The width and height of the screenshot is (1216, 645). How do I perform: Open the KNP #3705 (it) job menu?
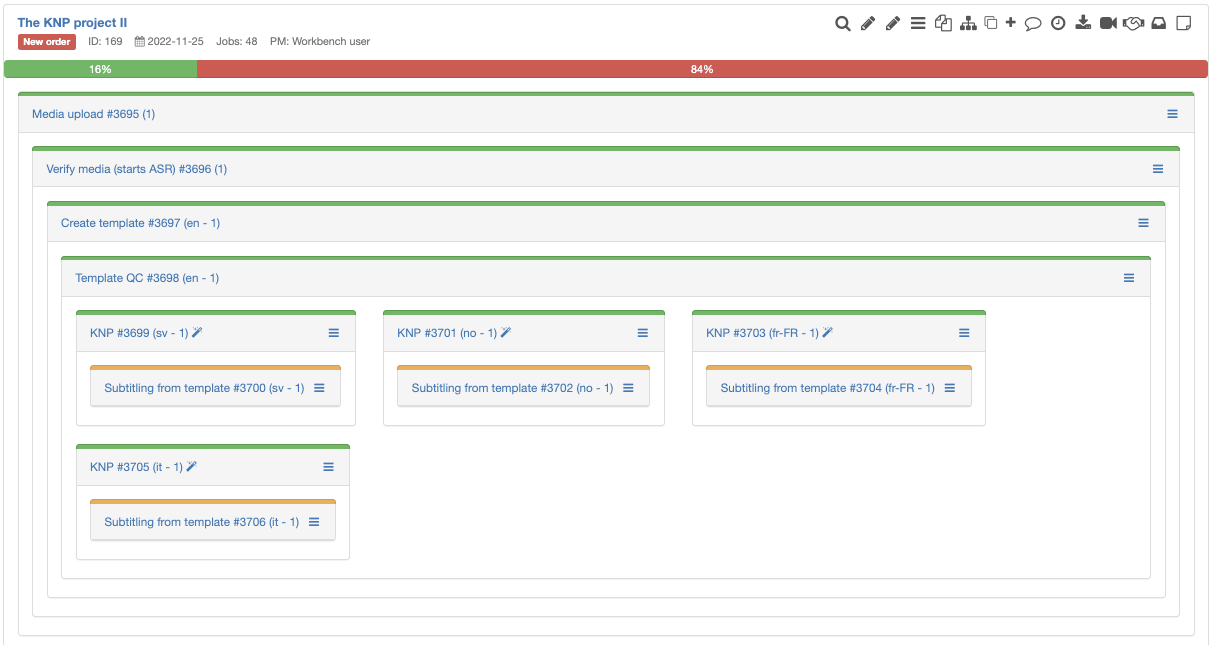tap(329, 467)
